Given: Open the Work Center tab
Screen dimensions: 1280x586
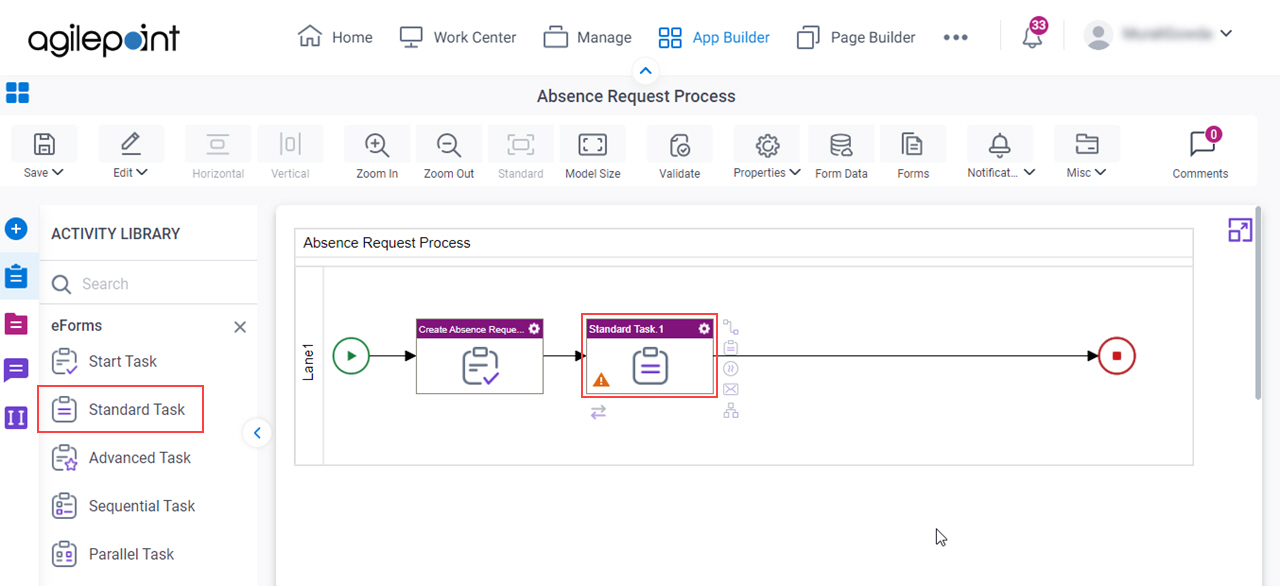Looking at the screenshot, I should point(458,37).
